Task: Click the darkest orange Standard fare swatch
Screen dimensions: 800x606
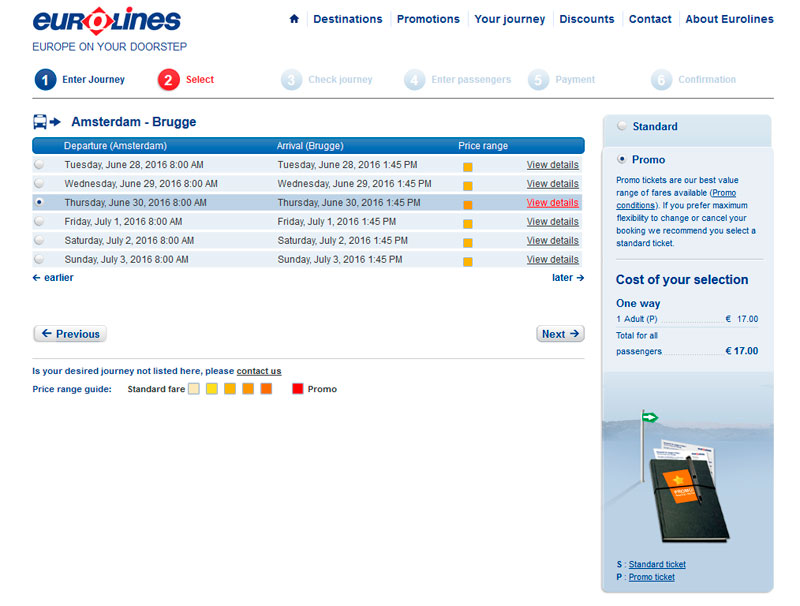Action: pos(266,389)
